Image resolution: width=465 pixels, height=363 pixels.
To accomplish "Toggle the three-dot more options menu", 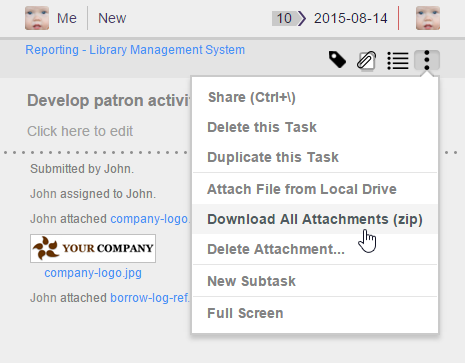I will 427,60.
